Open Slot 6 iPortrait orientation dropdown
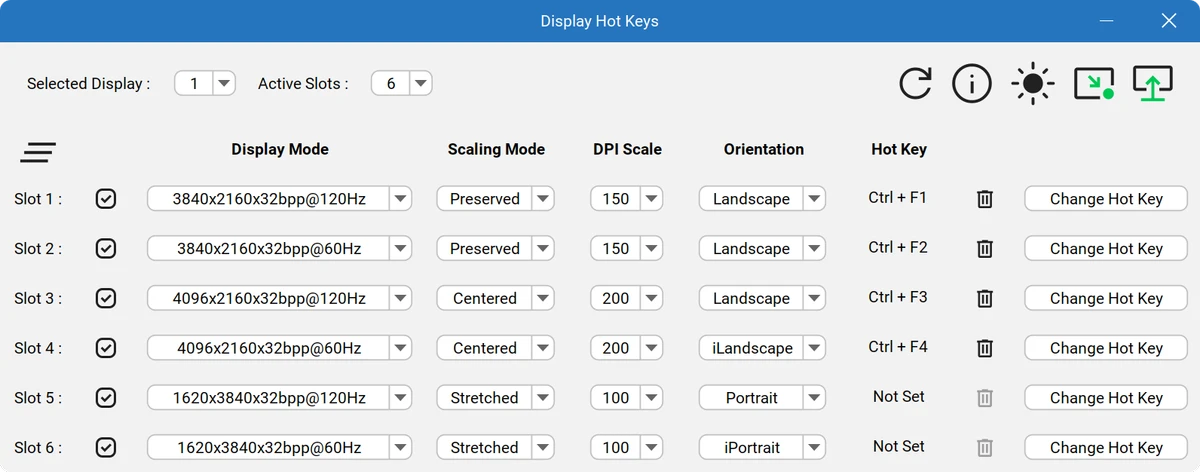 pyautogui.click(x=762, y=448)
